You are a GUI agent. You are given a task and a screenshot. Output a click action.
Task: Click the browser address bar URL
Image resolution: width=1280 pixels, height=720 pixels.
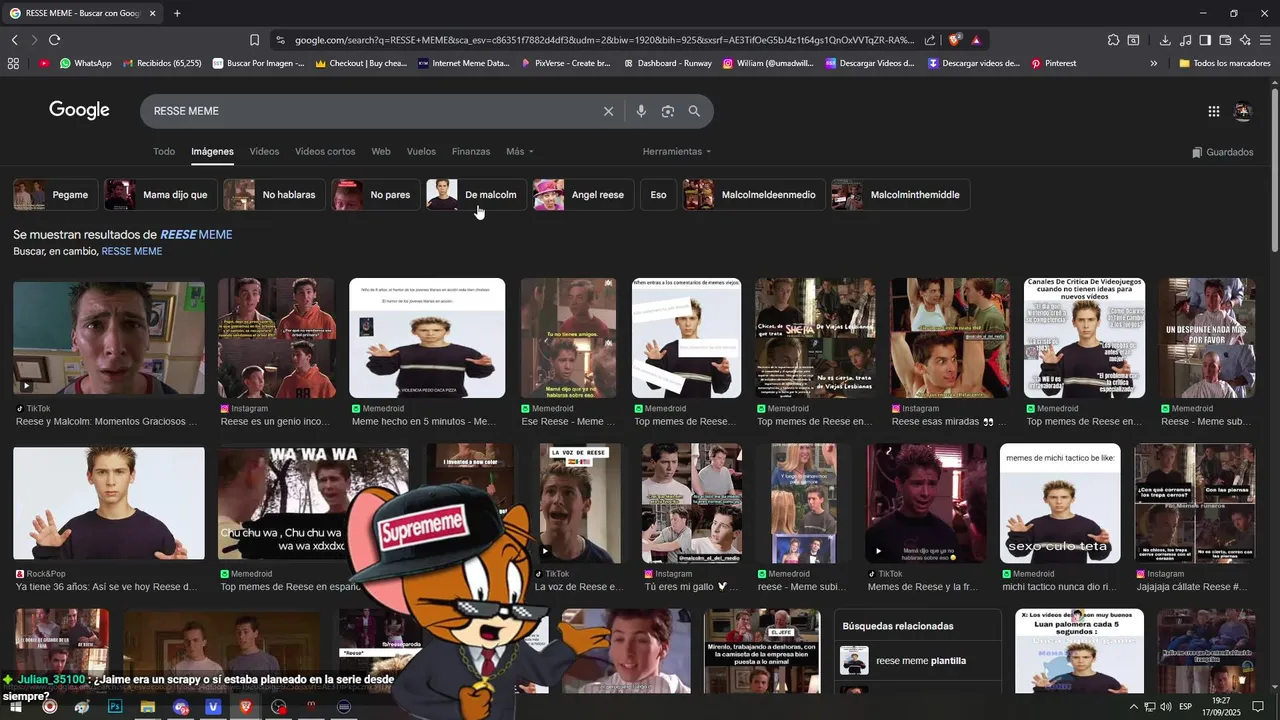coord(604,40)
